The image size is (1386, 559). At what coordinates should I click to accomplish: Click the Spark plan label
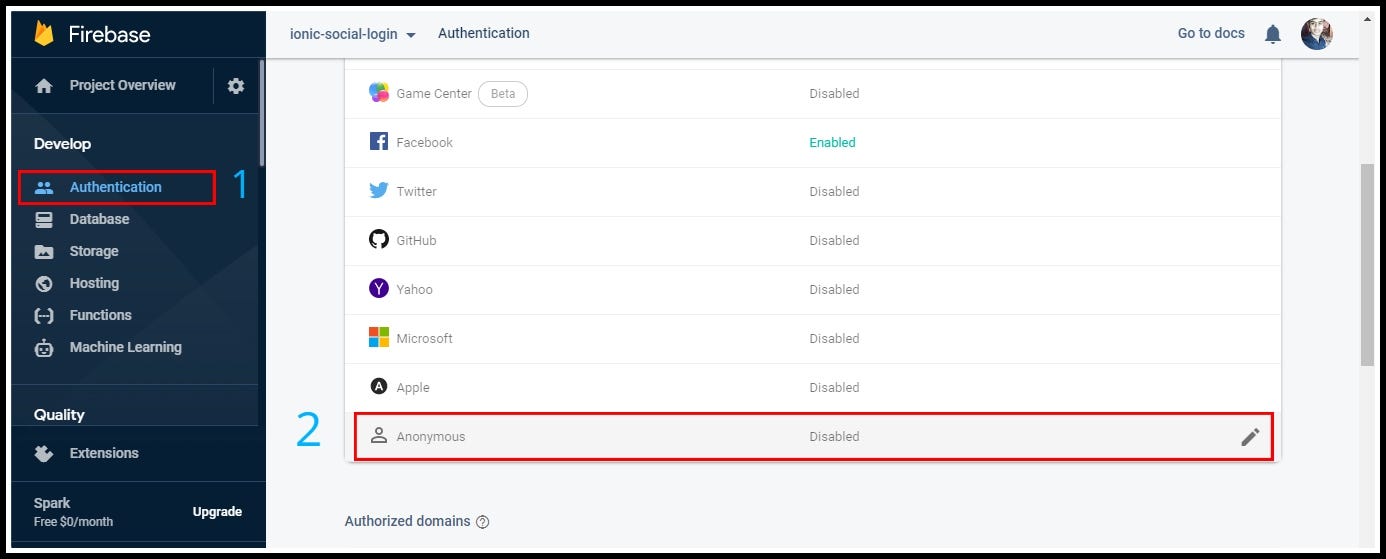tap(52, 503)
